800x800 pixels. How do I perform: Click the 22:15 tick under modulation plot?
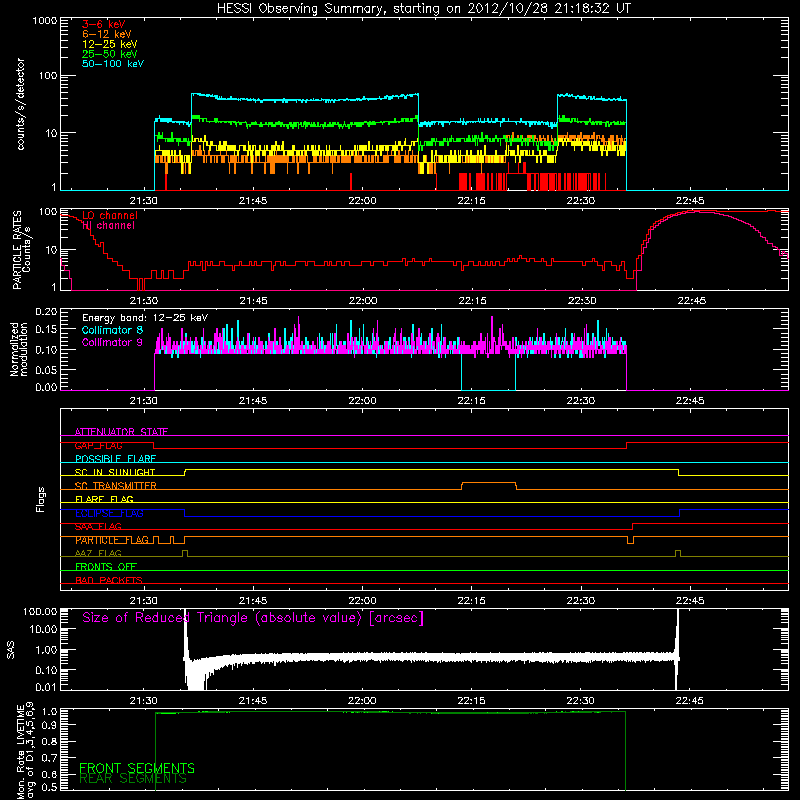coord(471,401)
